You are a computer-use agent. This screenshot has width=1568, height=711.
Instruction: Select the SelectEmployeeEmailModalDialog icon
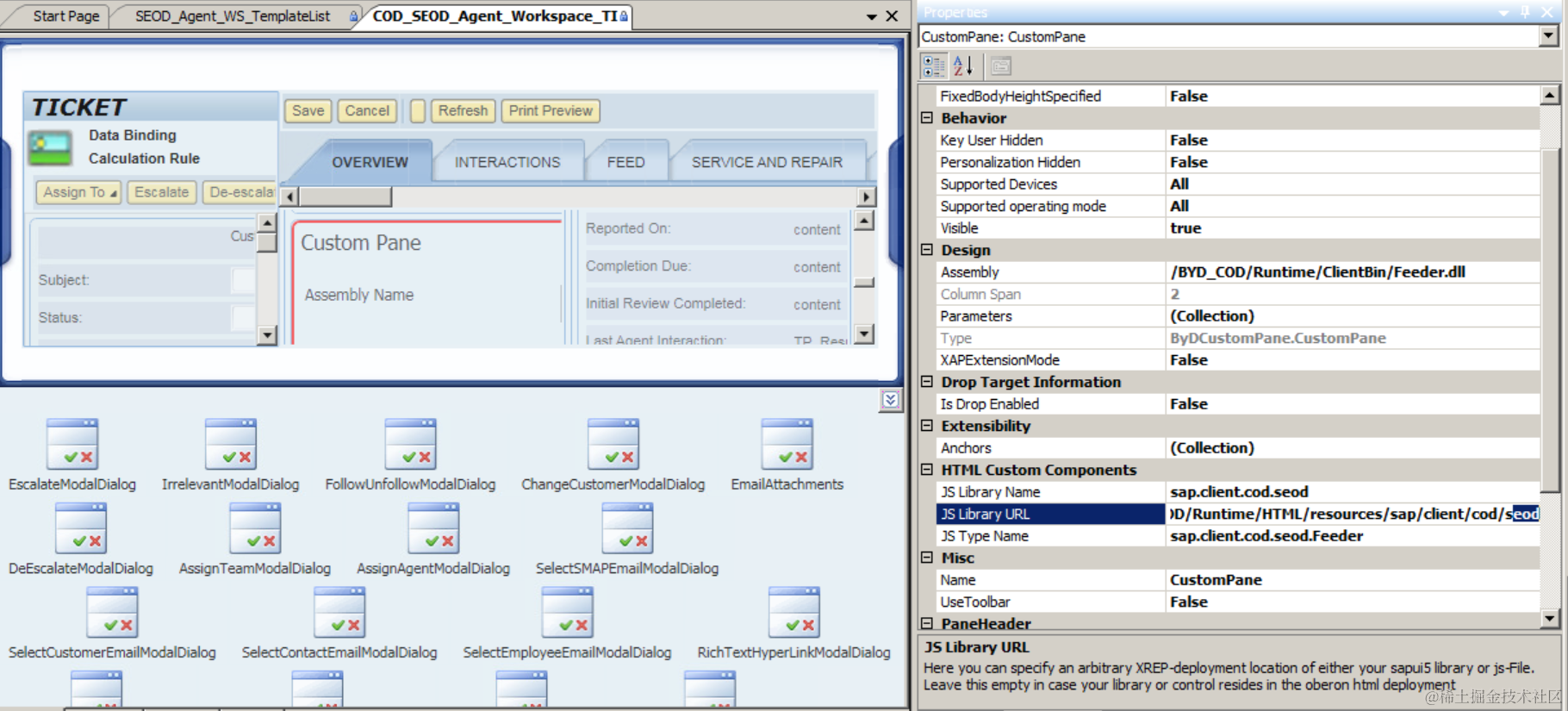coord(567,612)
